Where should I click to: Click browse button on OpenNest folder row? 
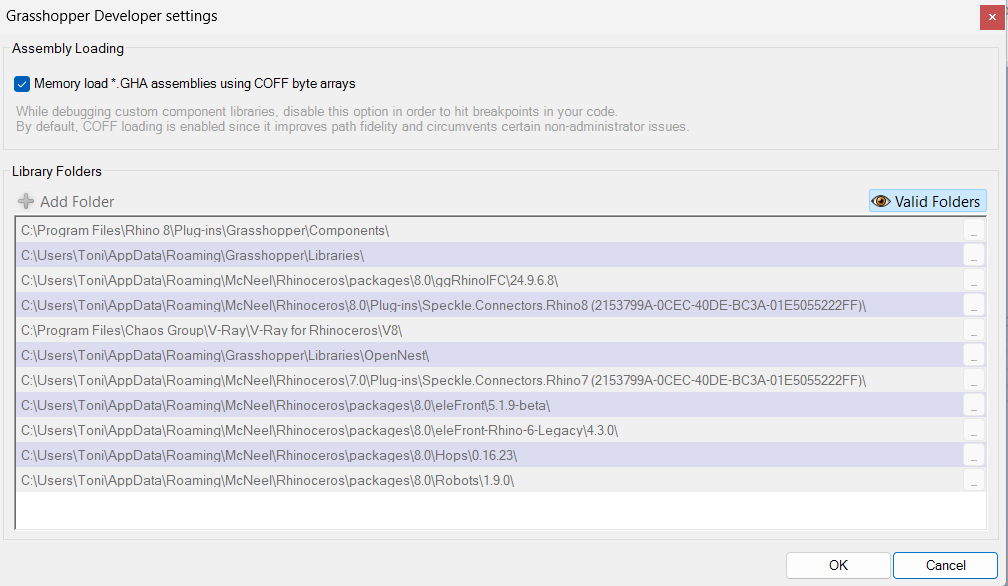974,355
